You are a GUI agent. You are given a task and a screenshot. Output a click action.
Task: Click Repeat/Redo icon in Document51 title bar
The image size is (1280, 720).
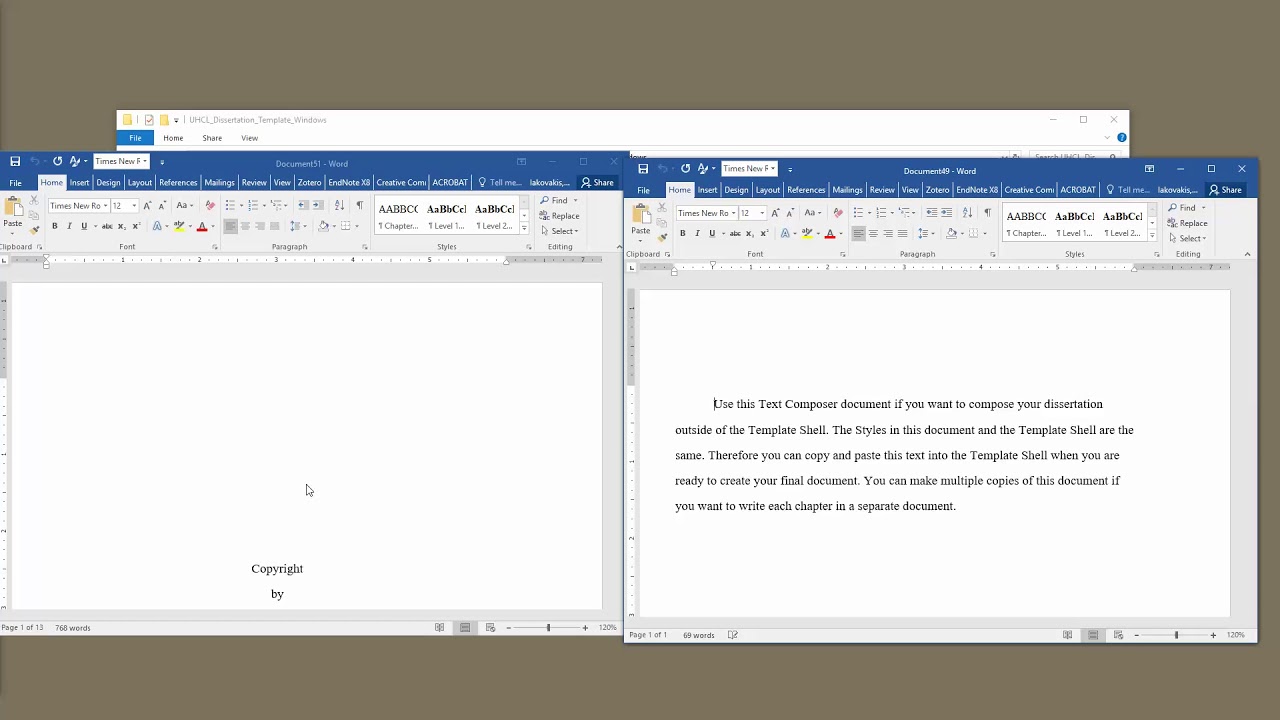[57, 161]
